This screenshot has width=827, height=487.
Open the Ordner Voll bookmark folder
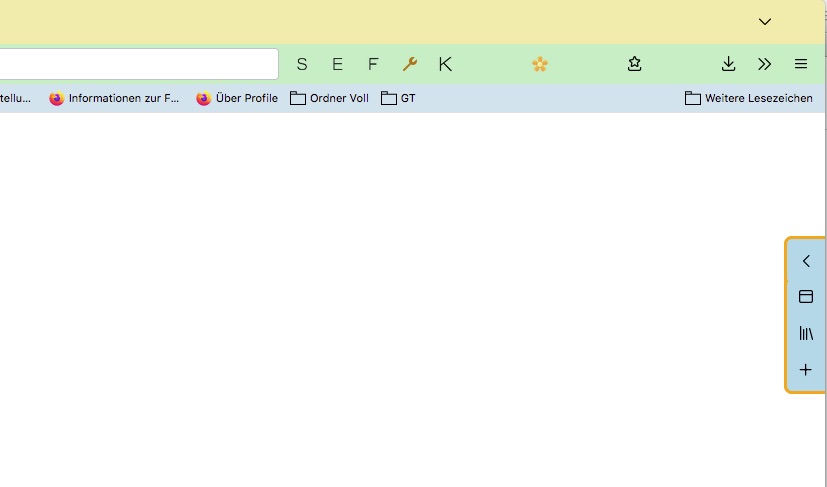329,98
